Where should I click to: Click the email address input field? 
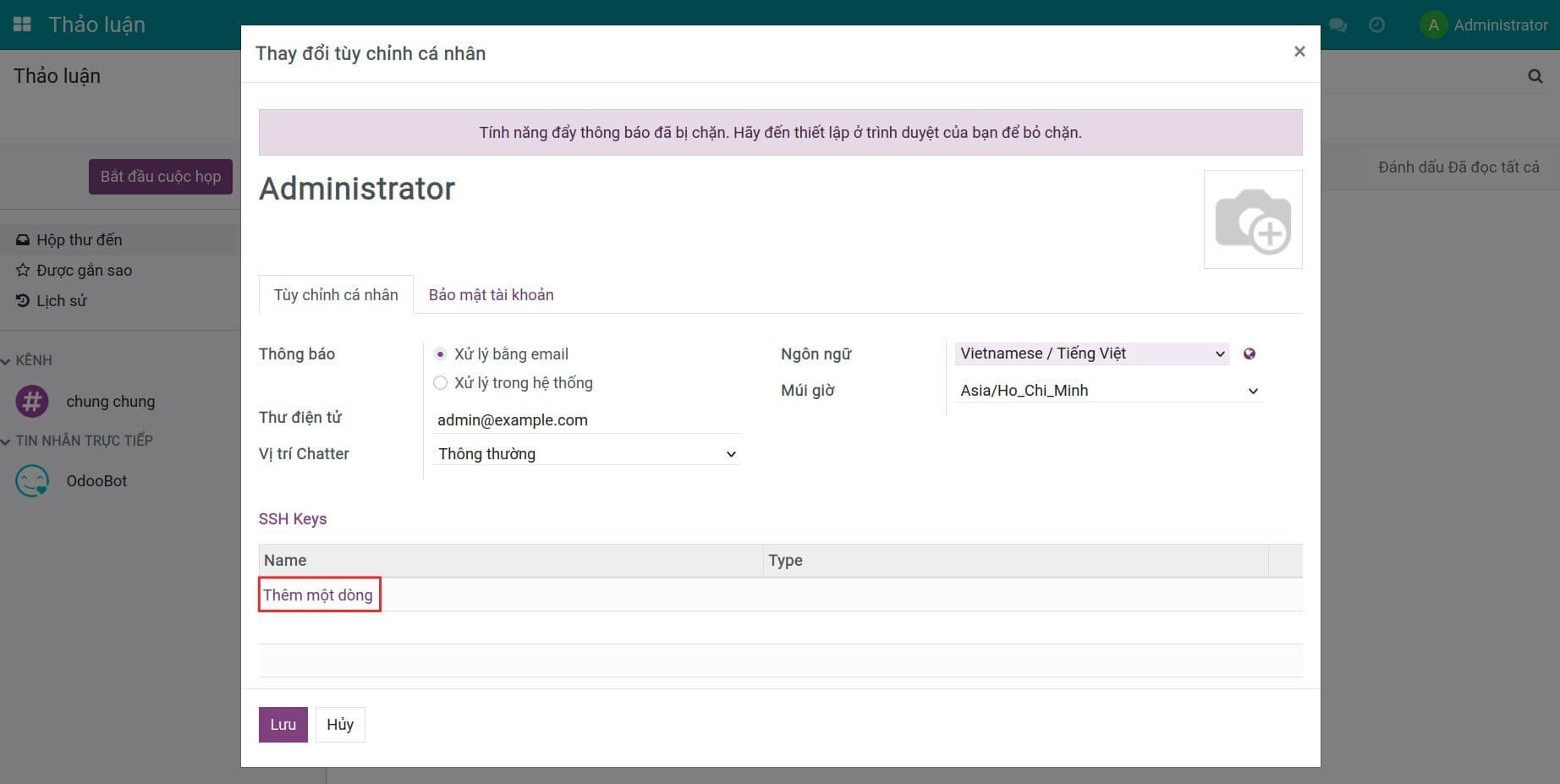coord(586,420)
